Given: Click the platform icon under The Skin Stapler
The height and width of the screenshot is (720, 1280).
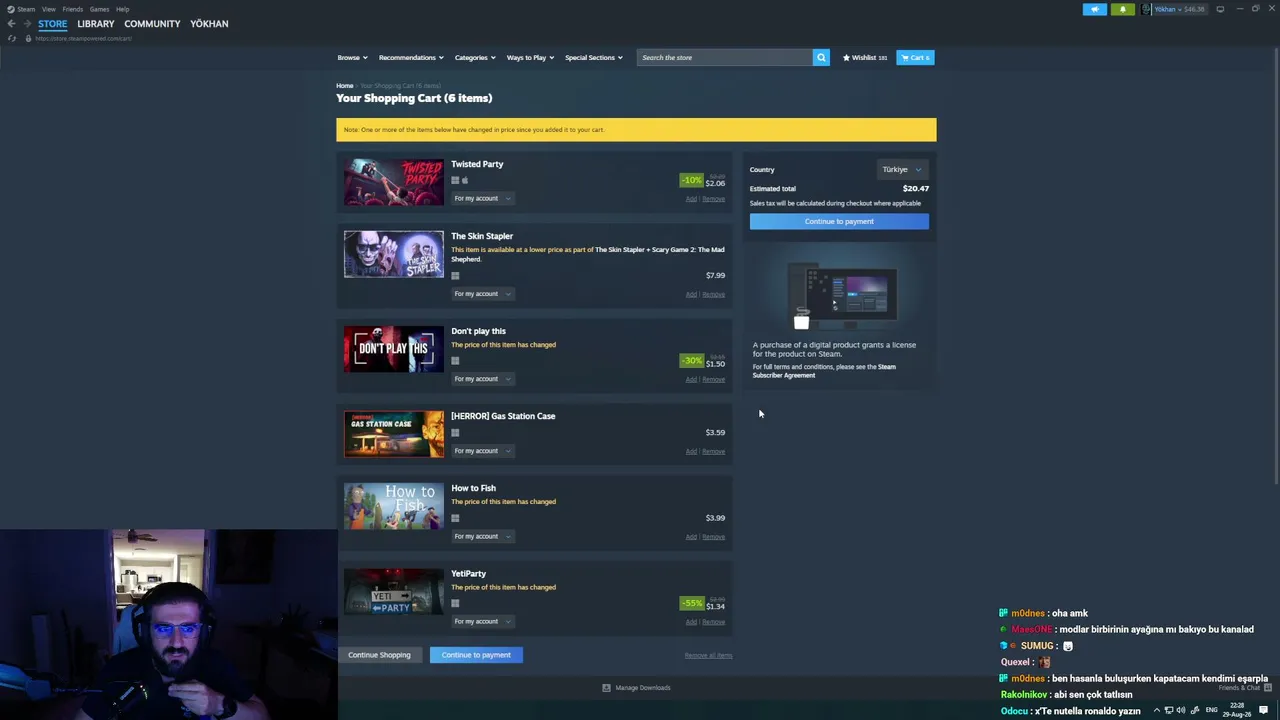Looking at the screenshot, I should tap(455, 276).
